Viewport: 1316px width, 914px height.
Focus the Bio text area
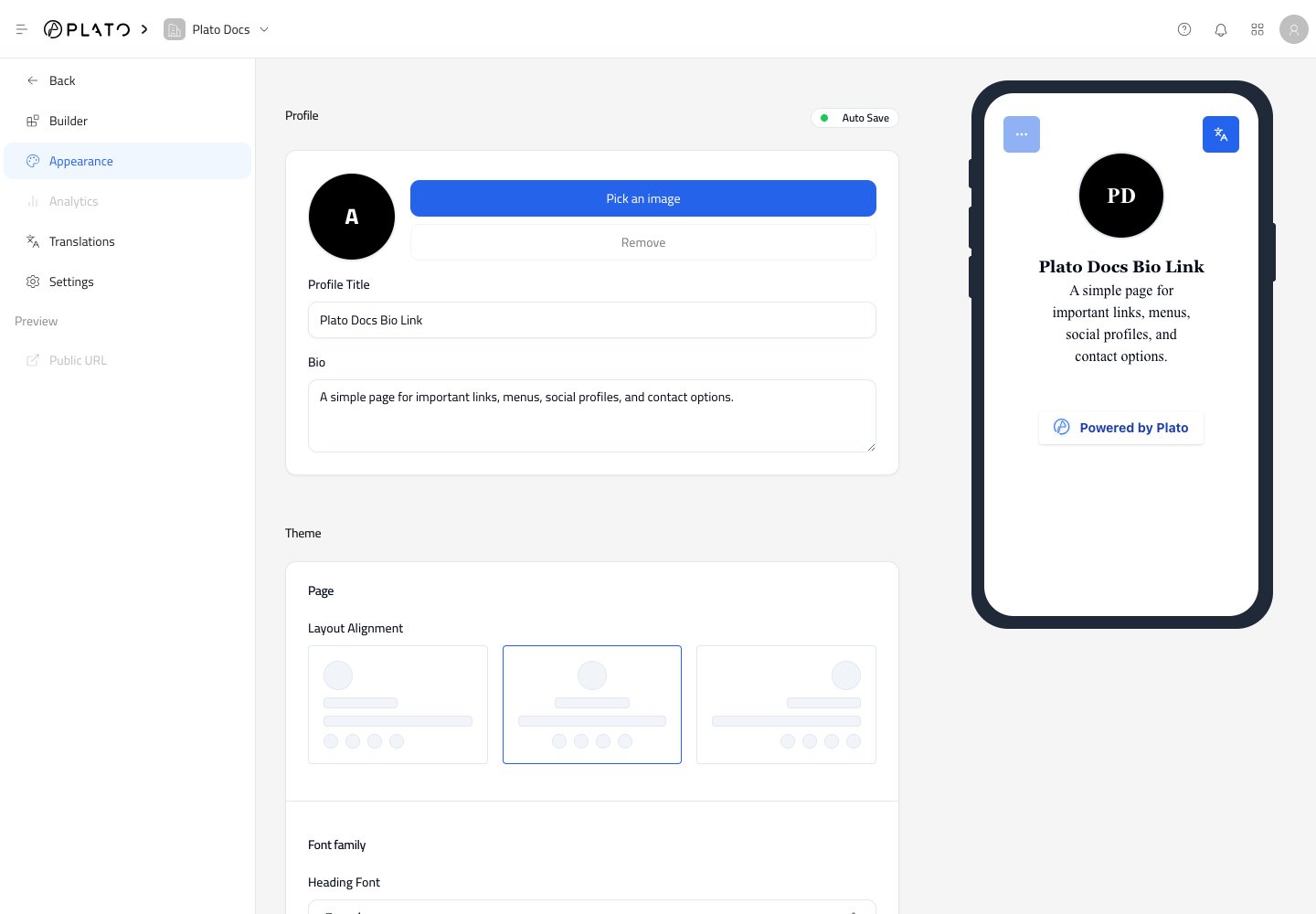click(x=592, y=416)
